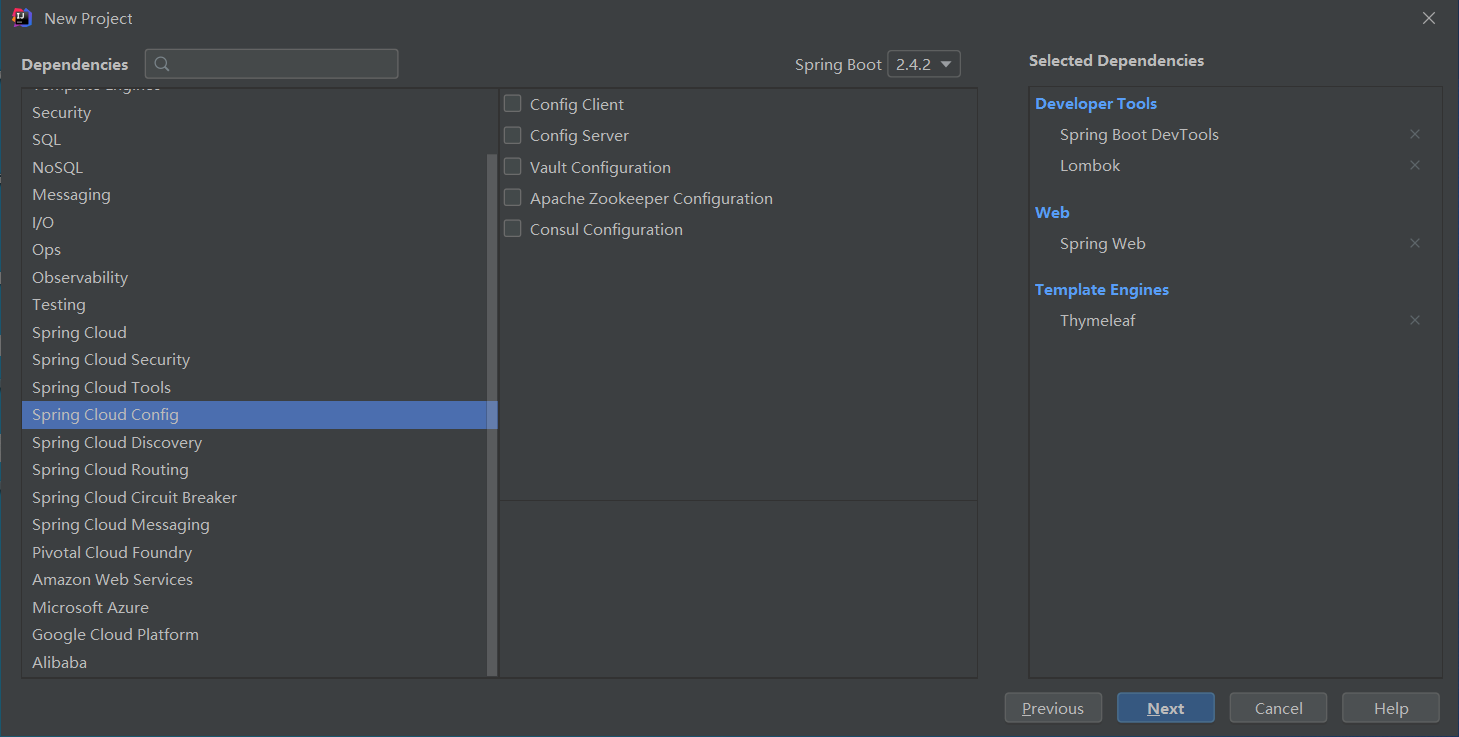Select Security category

(x=254, y=113)
